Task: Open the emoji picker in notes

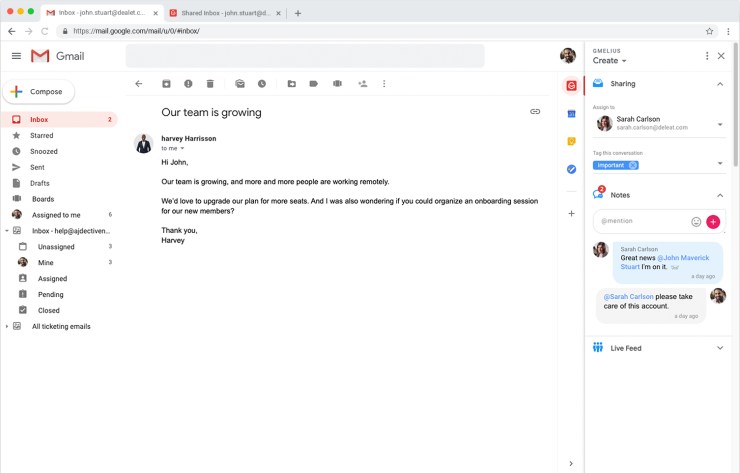Action: click(x=696, y=222)
